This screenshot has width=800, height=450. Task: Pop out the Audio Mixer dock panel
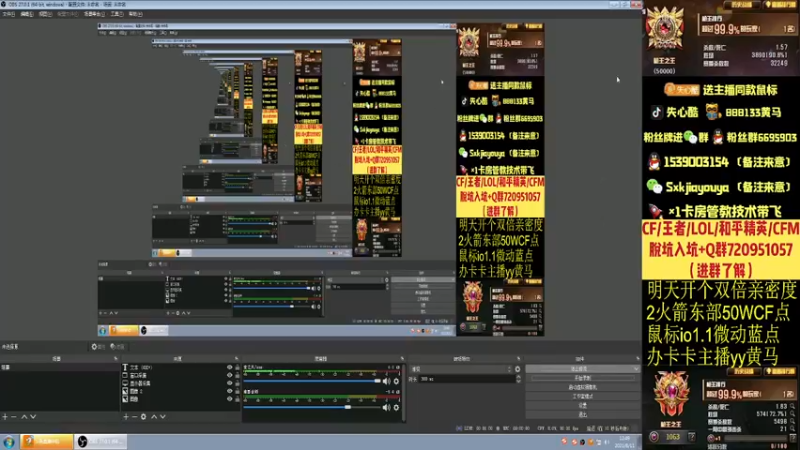(x=402, y=359)
